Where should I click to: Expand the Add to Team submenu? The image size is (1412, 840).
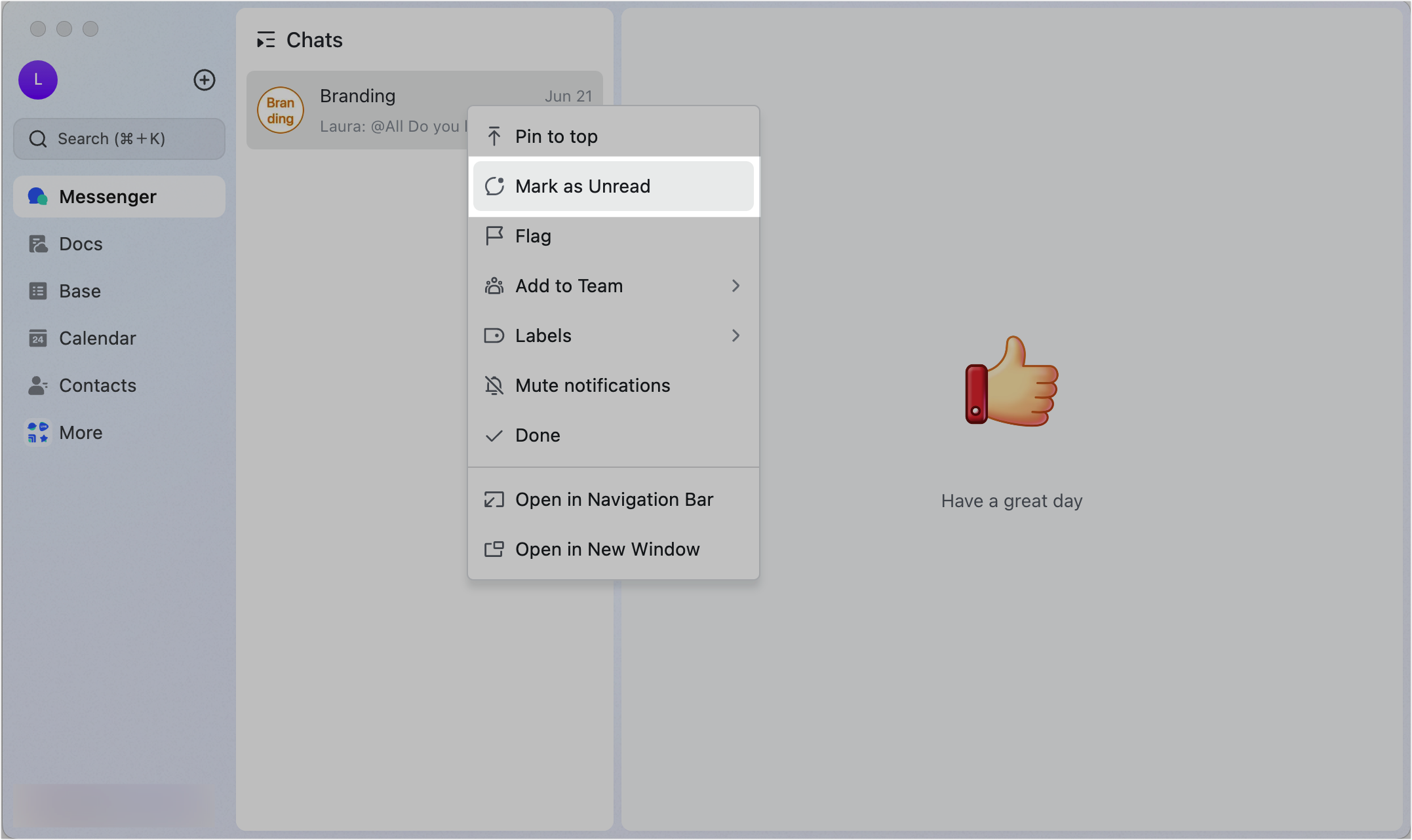coord(614,286)
